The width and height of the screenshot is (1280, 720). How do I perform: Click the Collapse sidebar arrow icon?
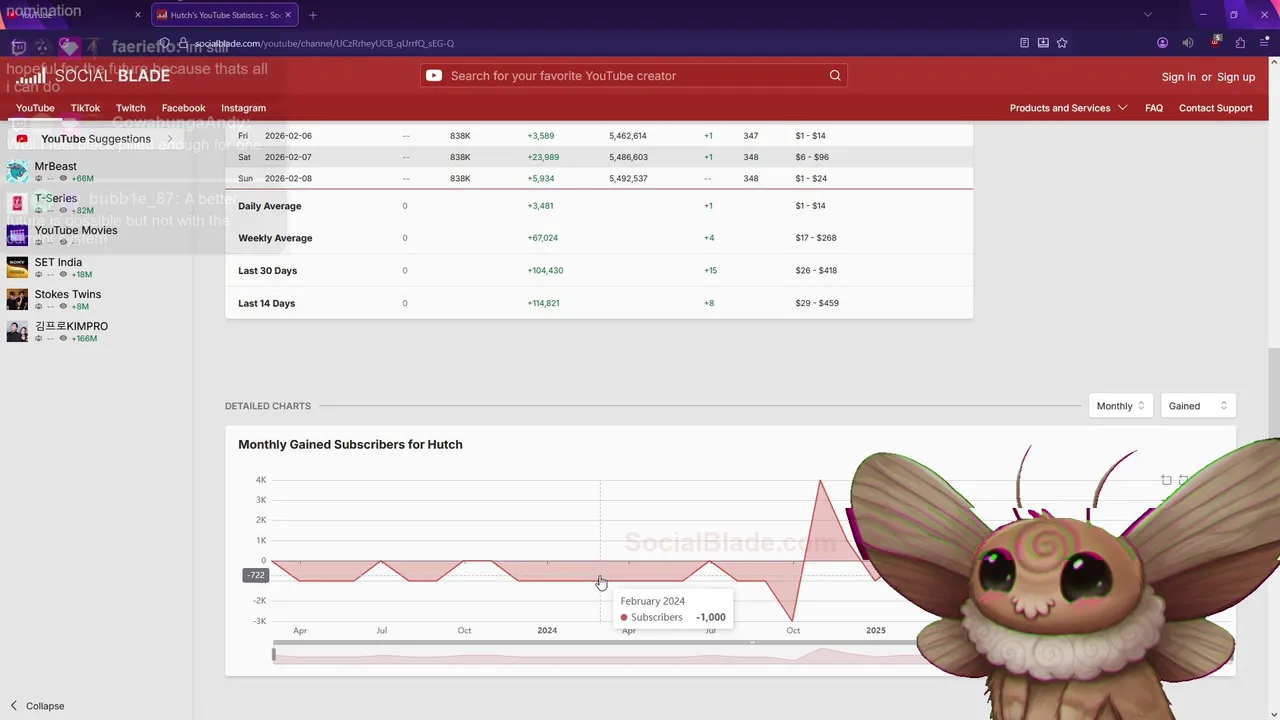tap(14, 706)
